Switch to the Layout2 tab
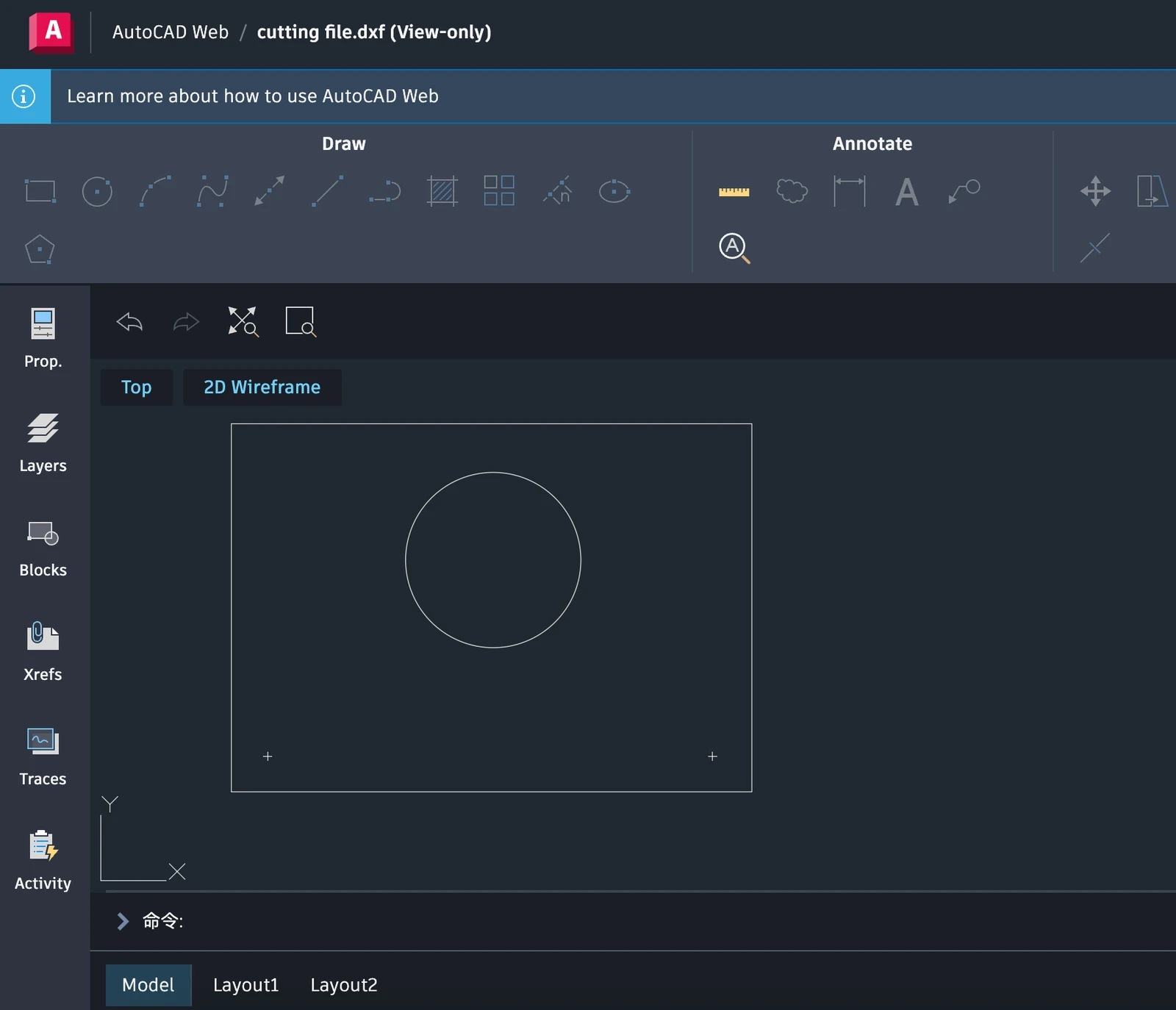The width and height of the screenshot is (1176, 1010). (x=344, y=985)
